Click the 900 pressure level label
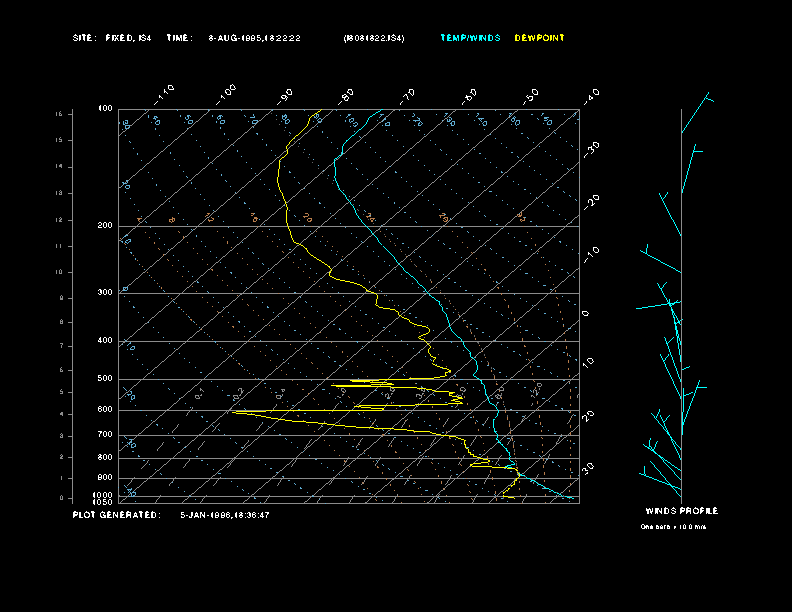Viewport: 792px width, 612px height. [105, 478]
